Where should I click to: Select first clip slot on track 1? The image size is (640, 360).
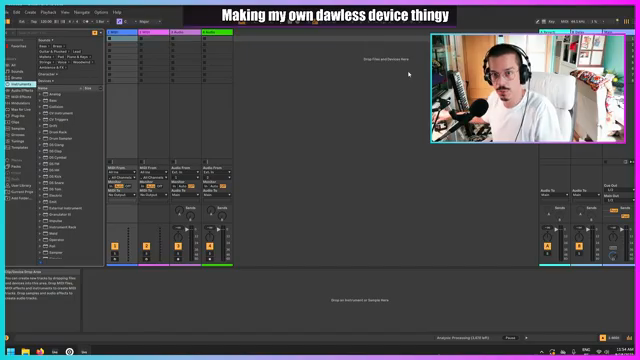click(122, 39)
